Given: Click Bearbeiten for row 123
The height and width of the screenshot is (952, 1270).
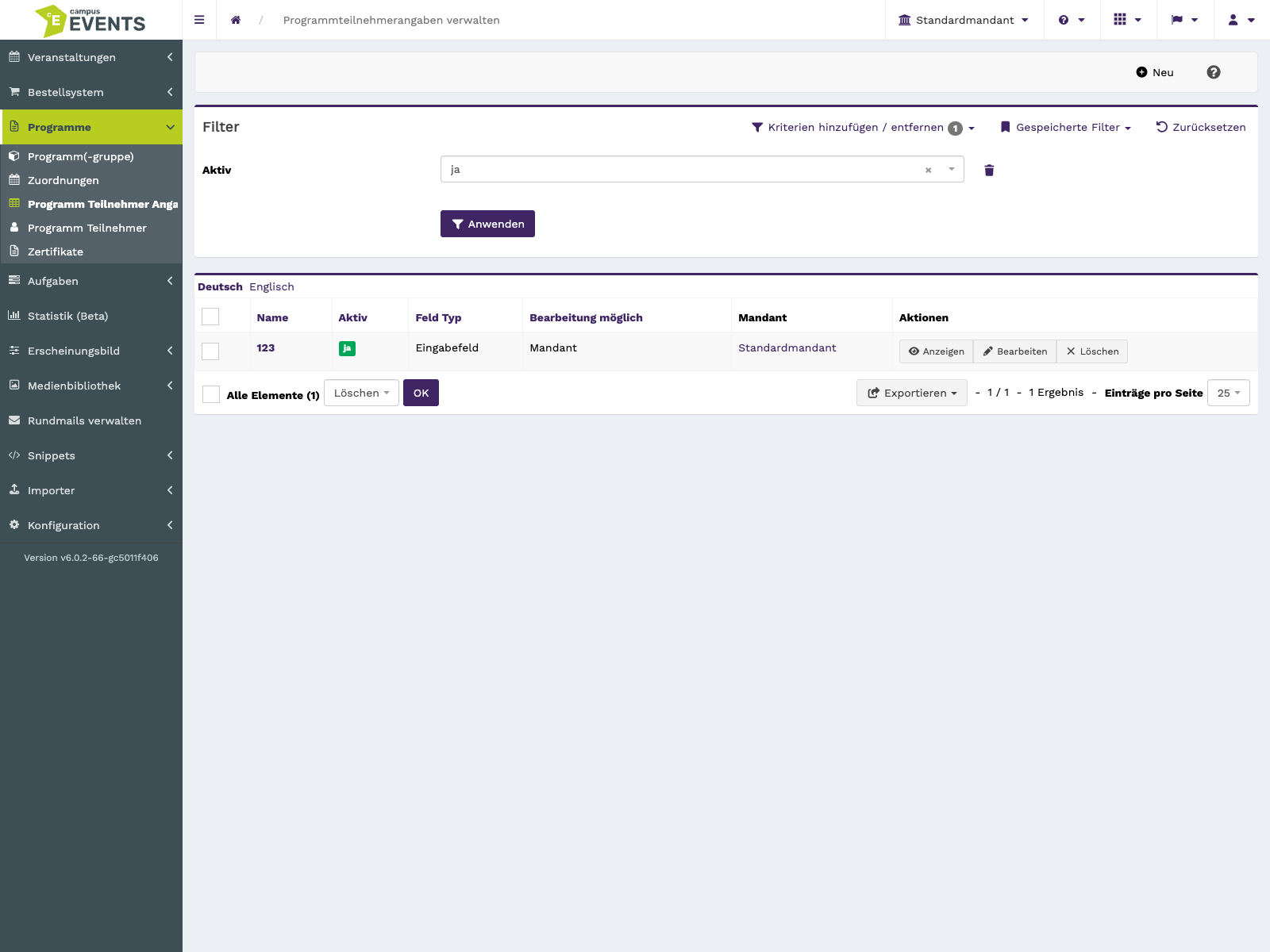Looking at the screenshot, I should [1015, 351].
